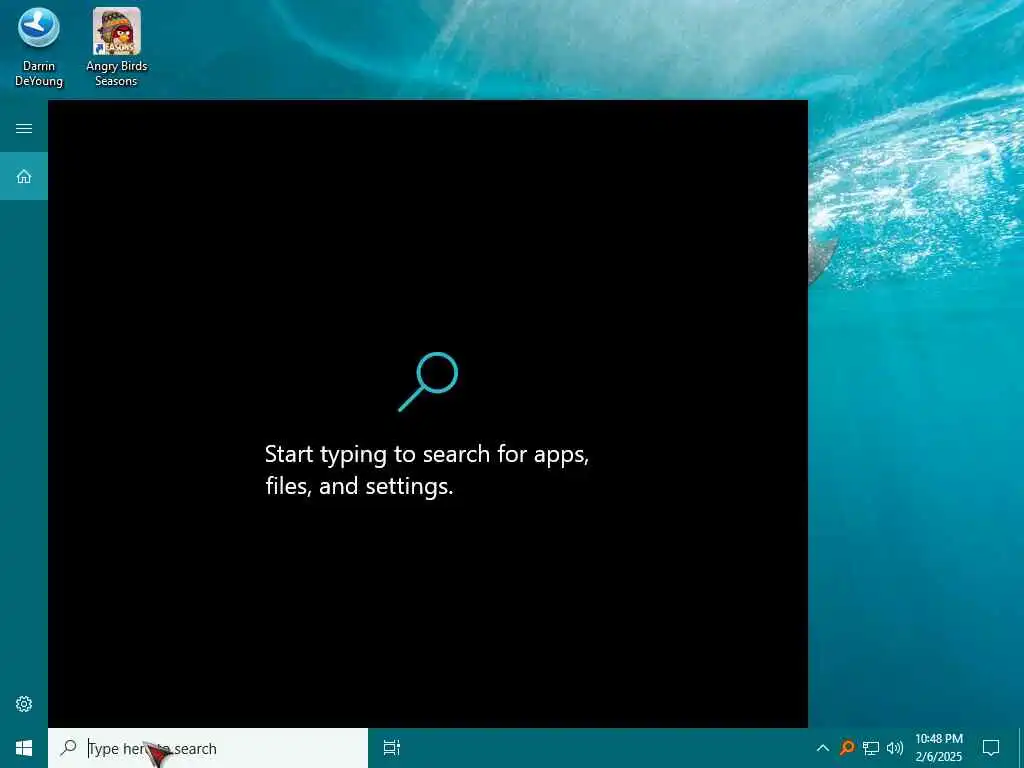The height and width of the screenshot is (768, 1024).
Task: Open the clock showing 10:48 PM
Action: pyautogui.click(x=938, y=748)
